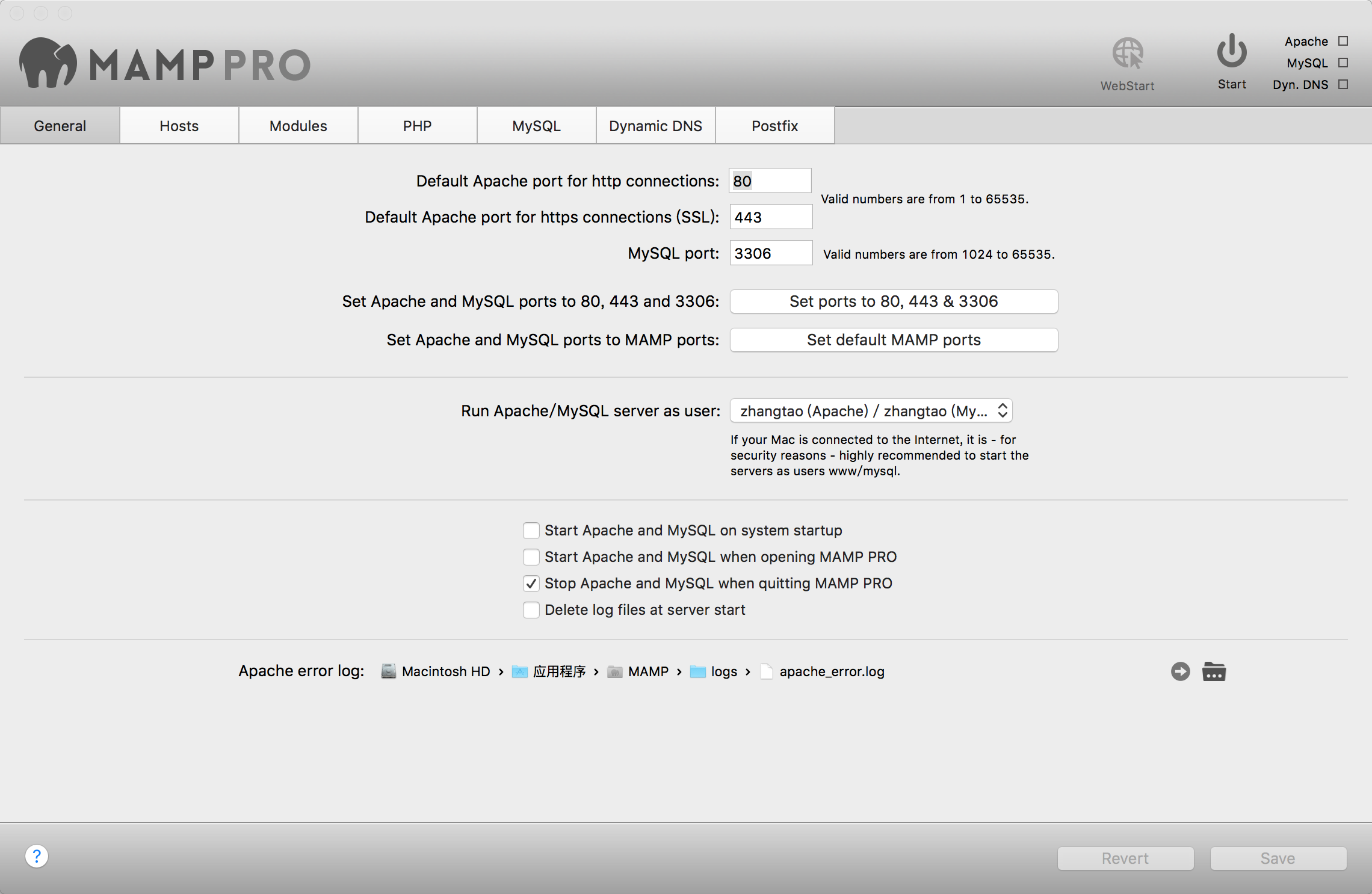This screenshot has width=1372, height=894.
Task: Click the Save button
Action: [x=1278, y=859]
